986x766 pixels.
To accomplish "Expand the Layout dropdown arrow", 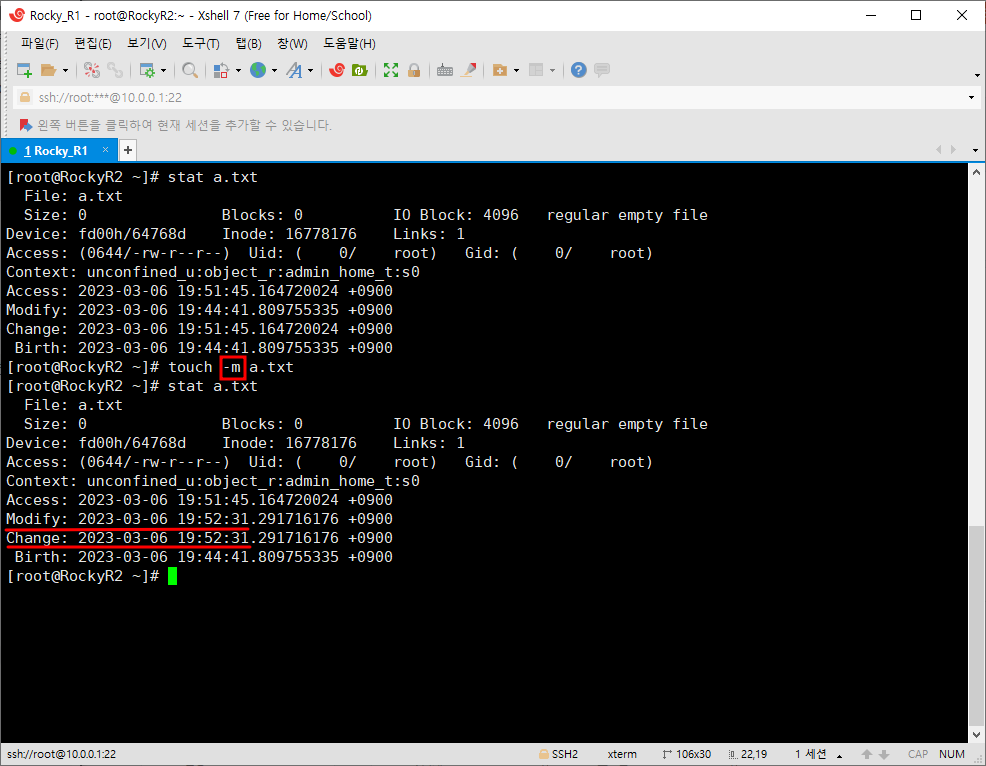I will (553, 70).
